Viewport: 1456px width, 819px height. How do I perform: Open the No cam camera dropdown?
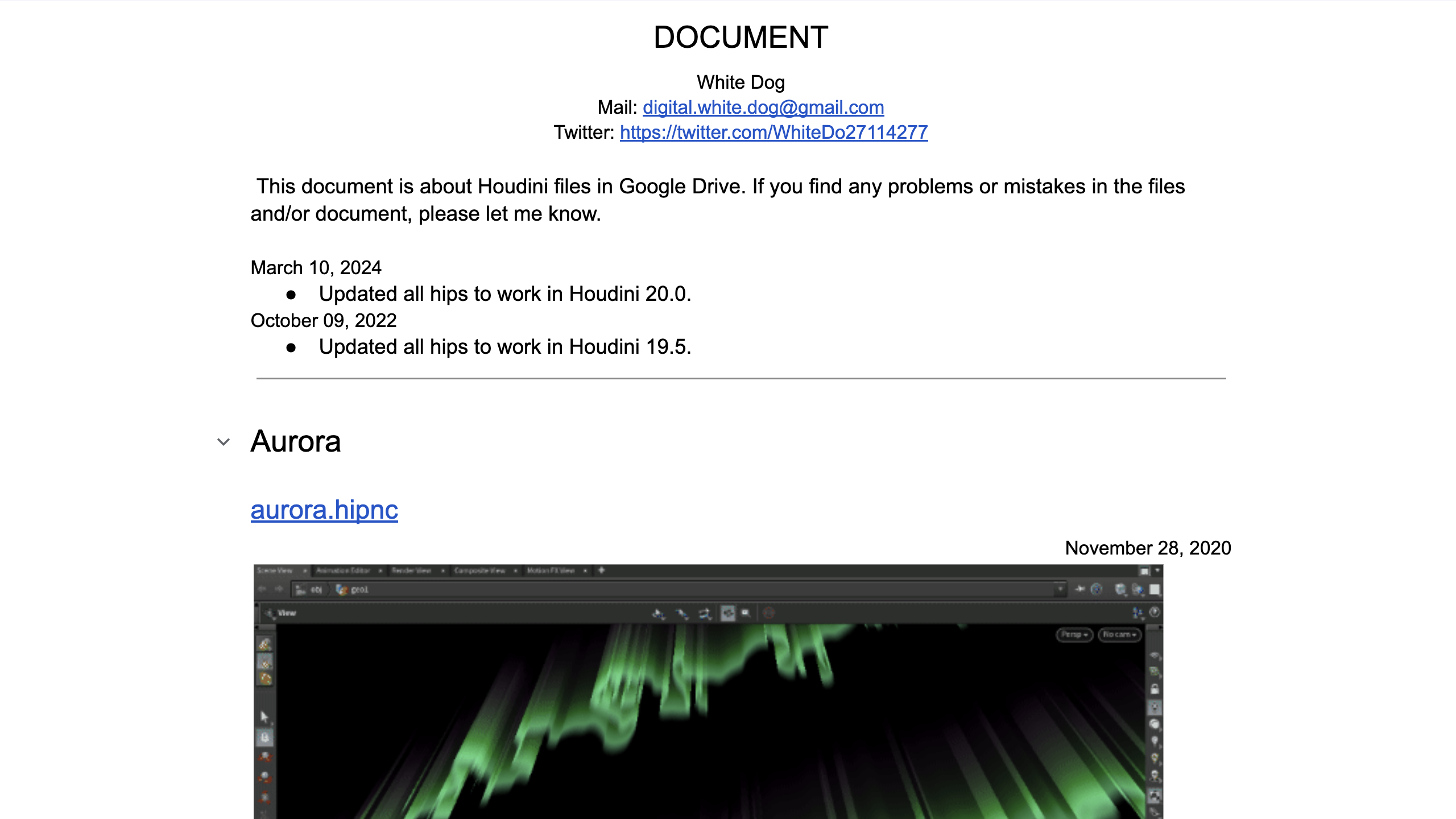click(1119, 634)
